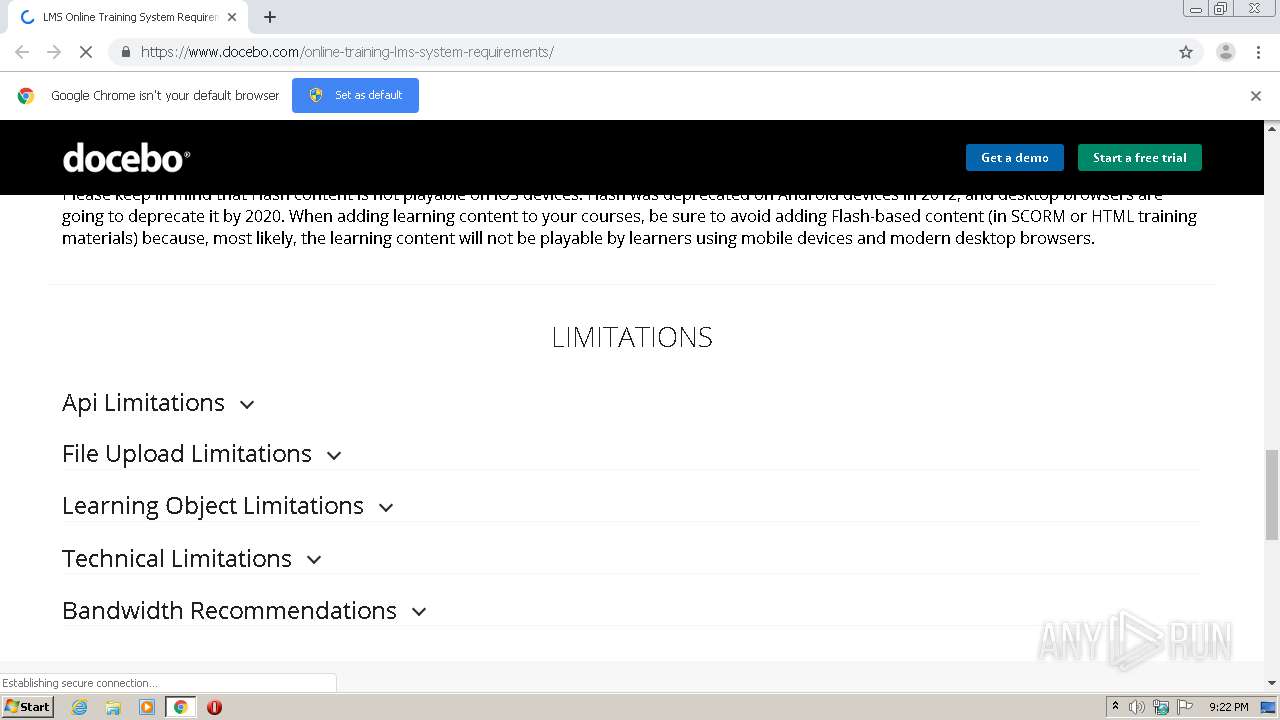Open a new tab with plus button
The image size is (1280, 720).
coord(270,17)
